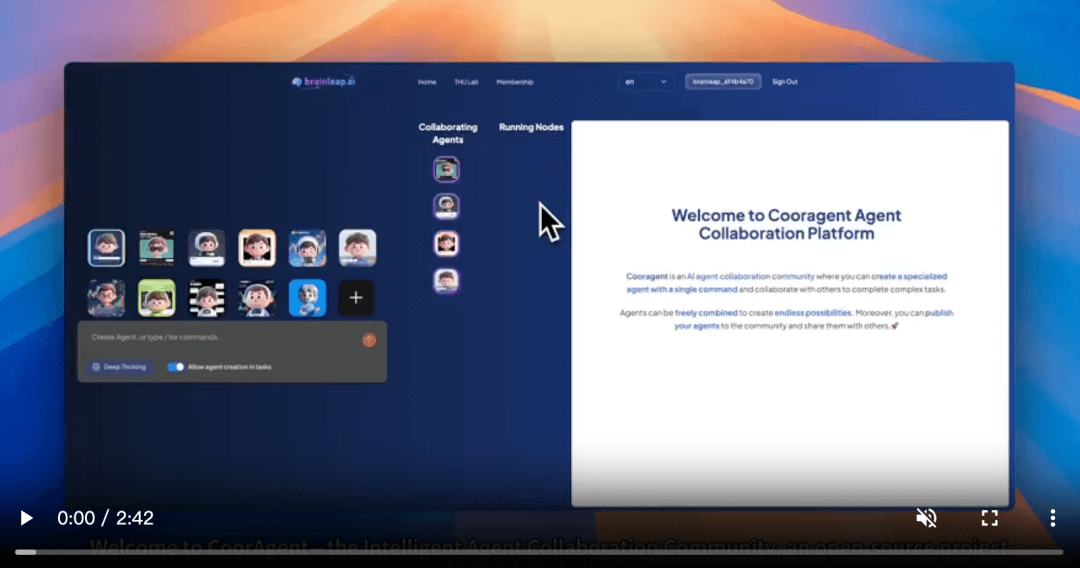Open the THU Lab menu item
The image size is (1080, 568).
coord(466,82)
